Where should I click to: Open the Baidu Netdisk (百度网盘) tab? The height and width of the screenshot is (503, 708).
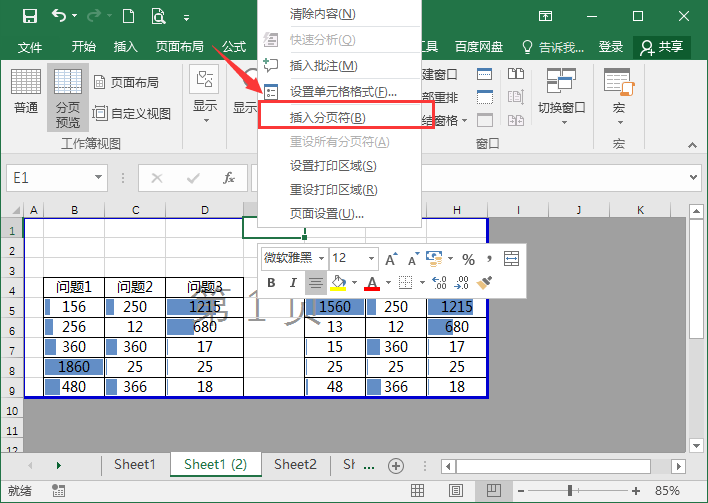click(479, 47)
